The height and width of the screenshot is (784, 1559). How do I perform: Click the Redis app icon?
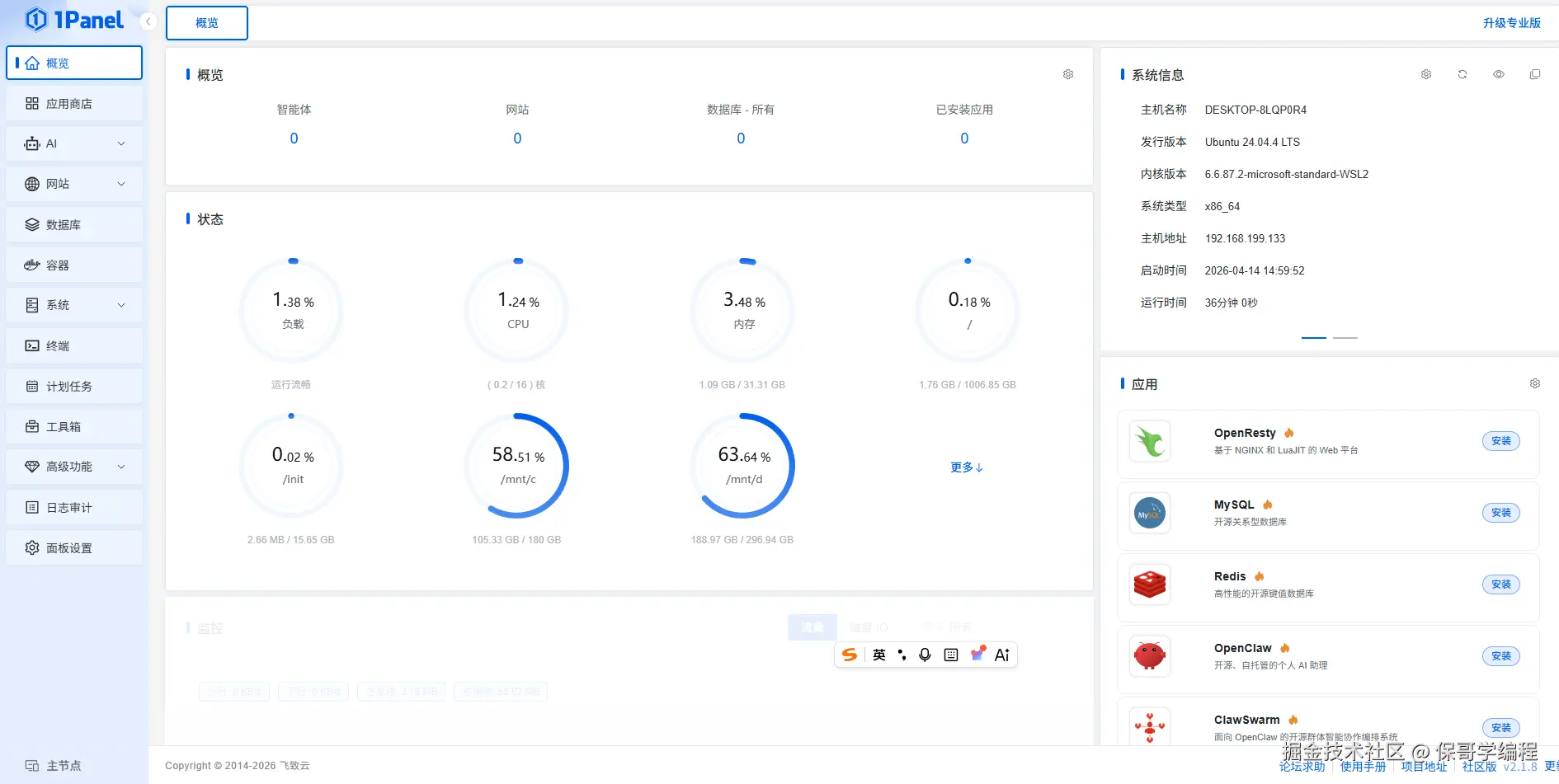tap(1150, 584)
